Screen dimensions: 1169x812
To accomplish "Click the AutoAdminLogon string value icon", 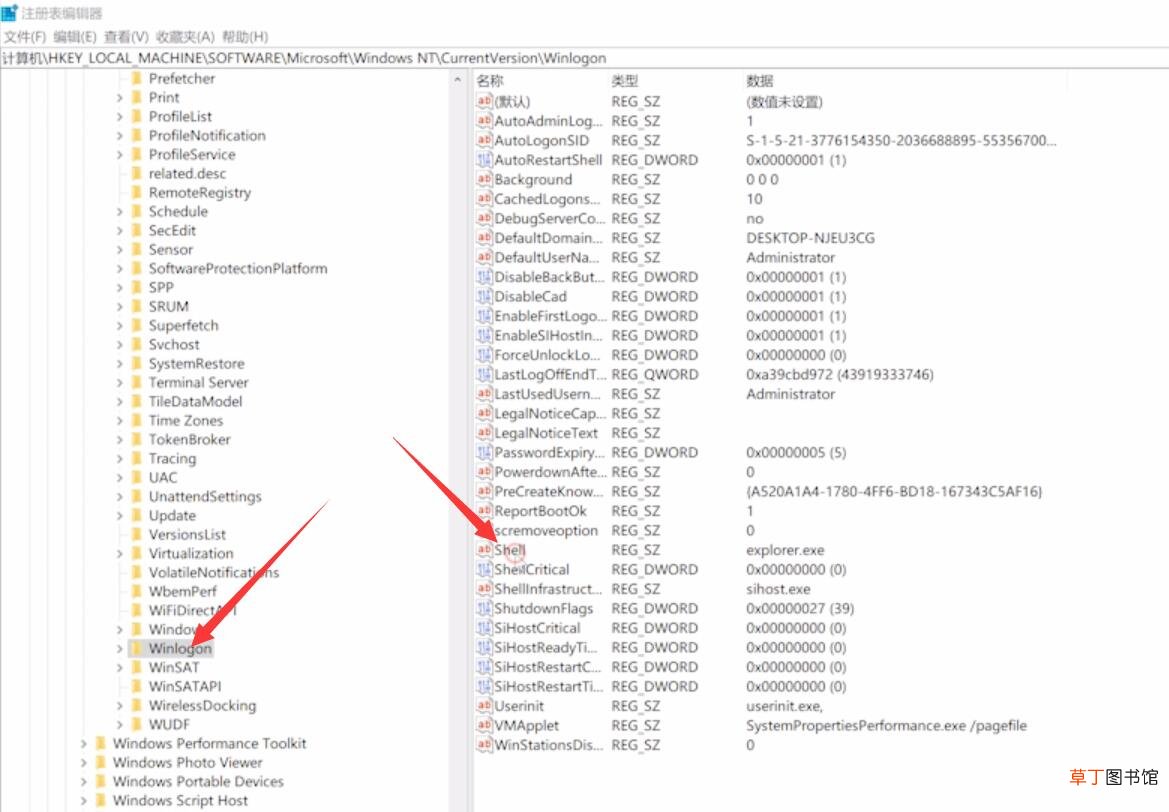I will 484,121.
